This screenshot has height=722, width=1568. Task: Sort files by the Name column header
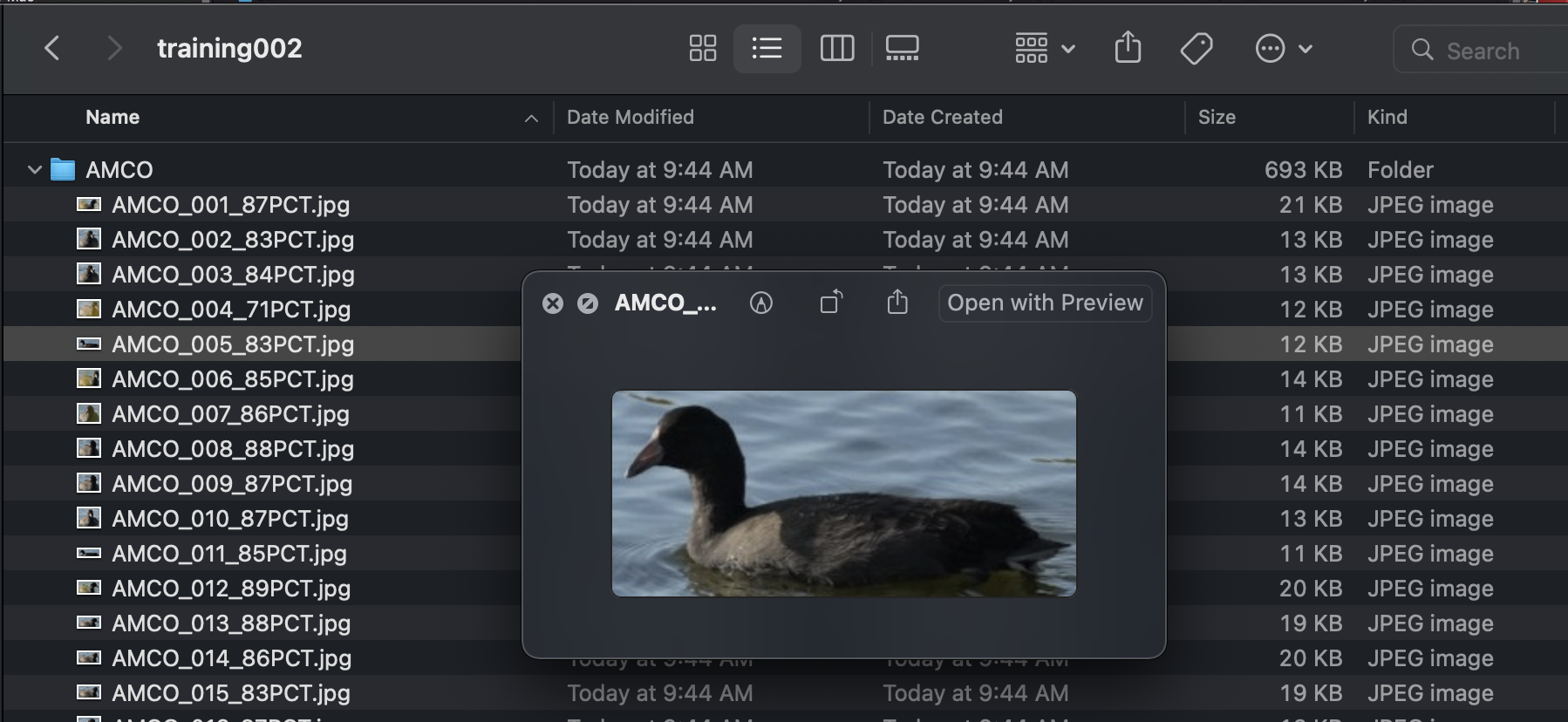point(112,117)
